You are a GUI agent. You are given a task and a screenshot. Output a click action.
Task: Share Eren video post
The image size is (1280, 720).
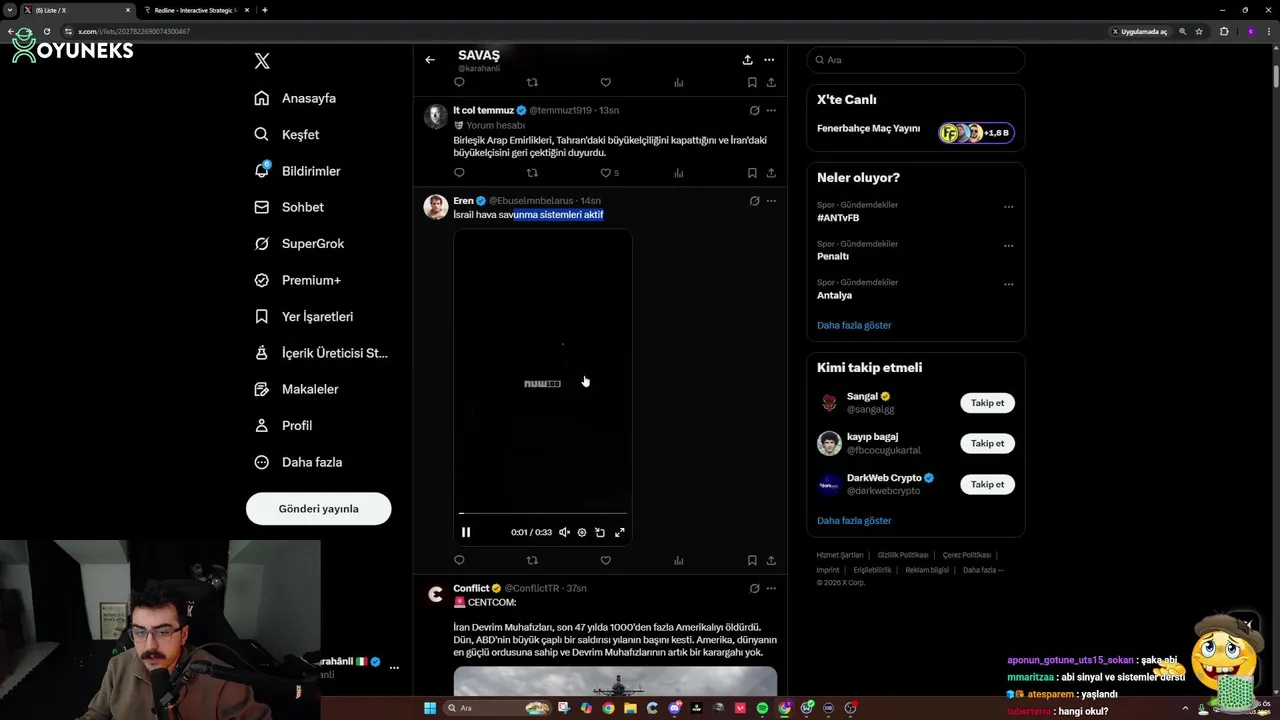click(x=771, y=561)
